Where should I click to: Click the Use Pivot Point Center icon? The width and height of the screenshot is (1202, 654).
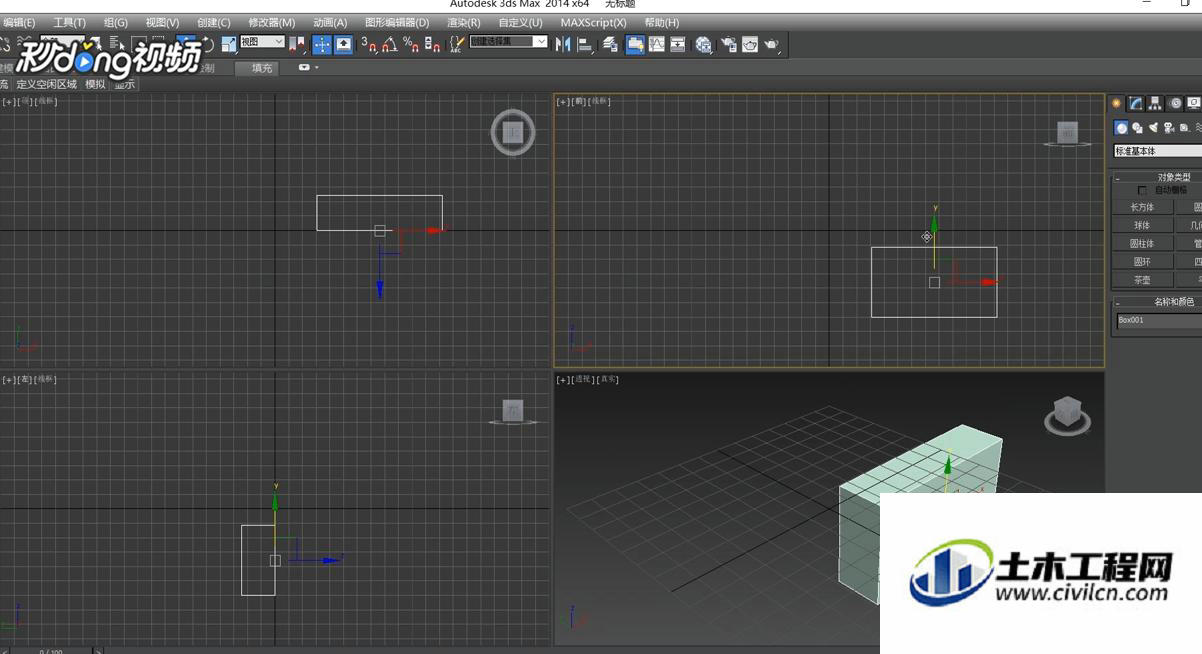pyautogui.click(x=299, y=44)
